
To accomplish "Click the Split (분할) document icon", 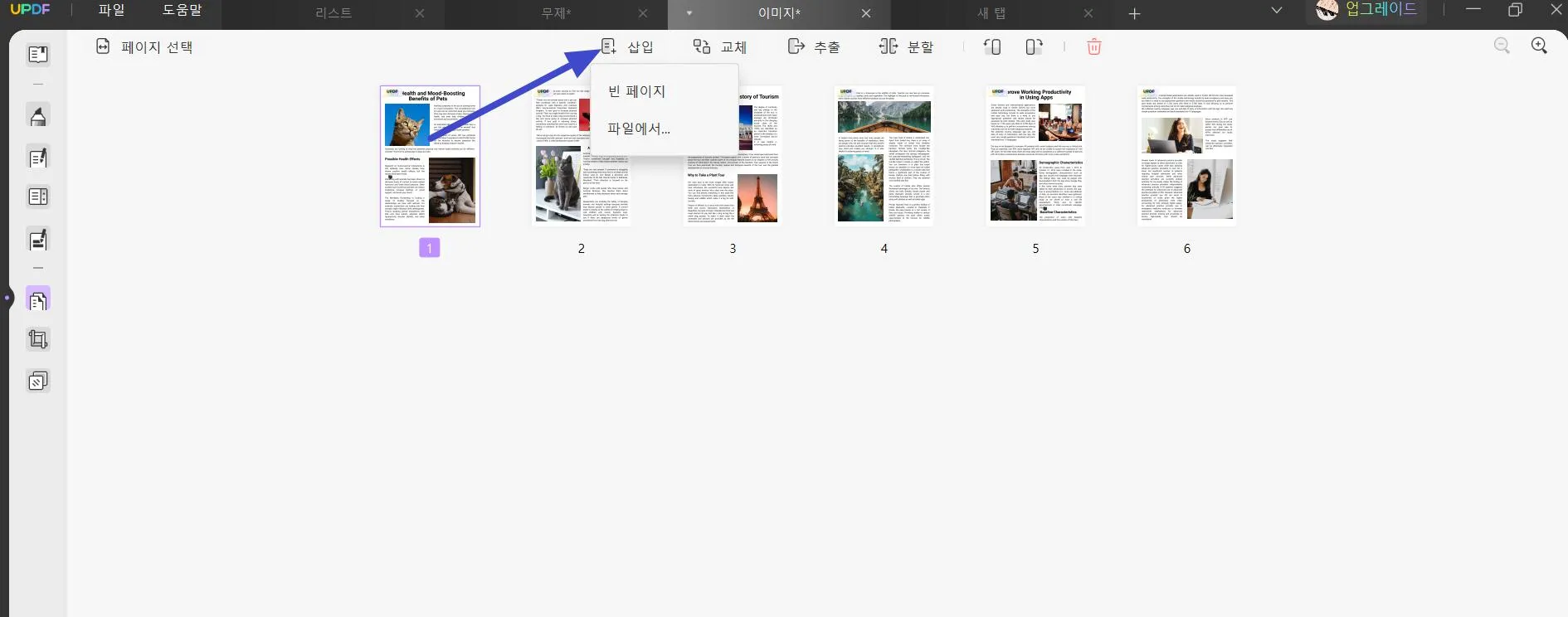I will tap(889, 46).
